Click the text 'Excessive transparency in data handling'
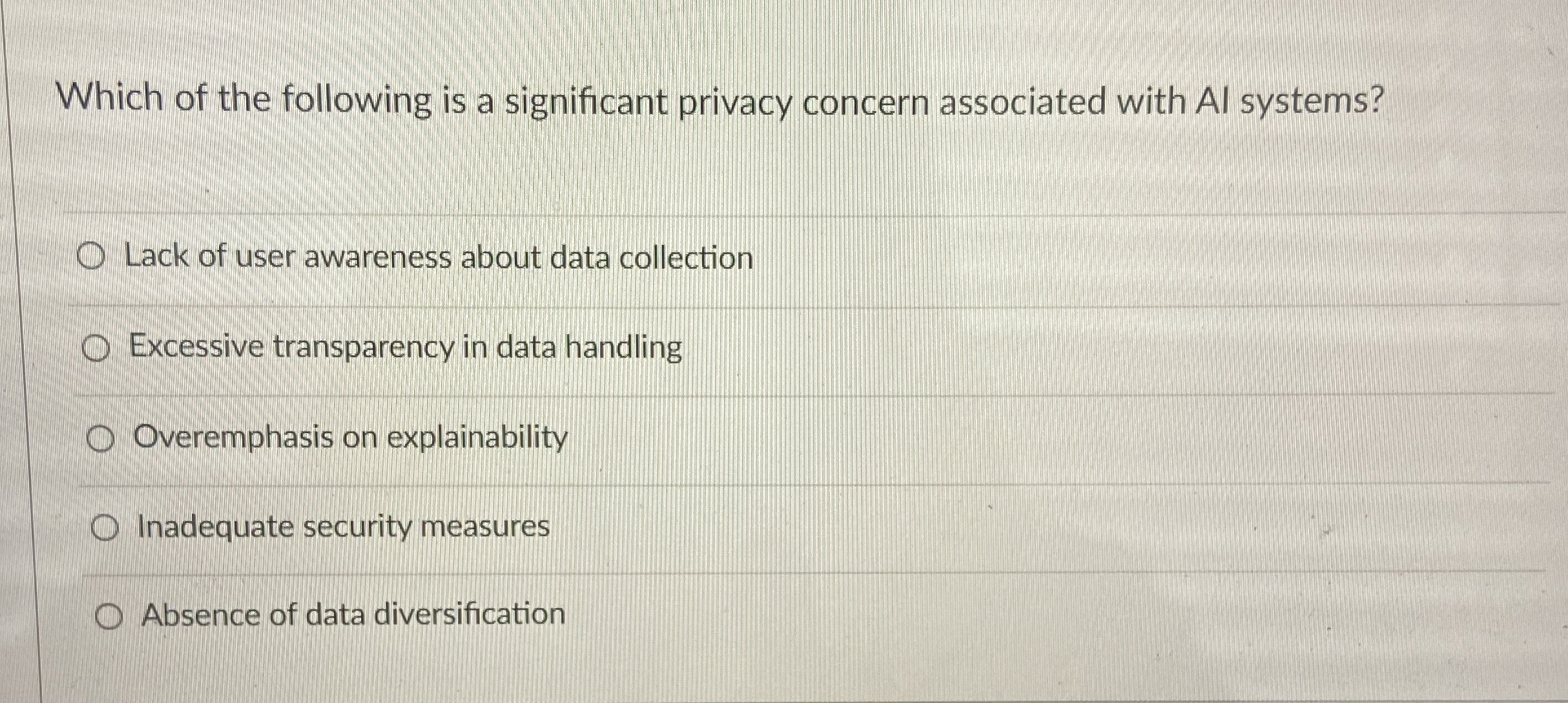1568x703 pixels. (x=405, y=349)
